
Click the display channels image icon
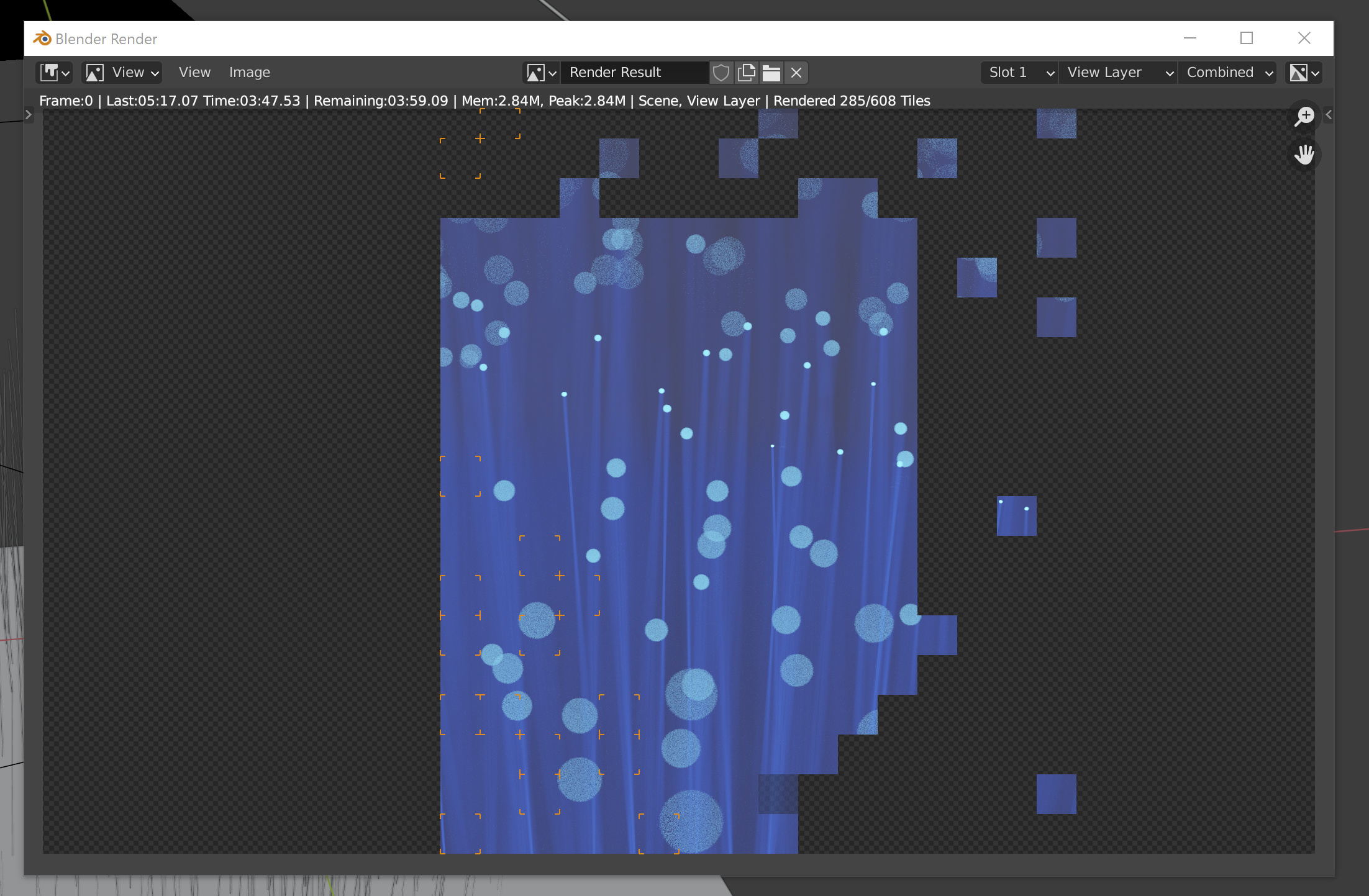click(x=1299, y=72)
